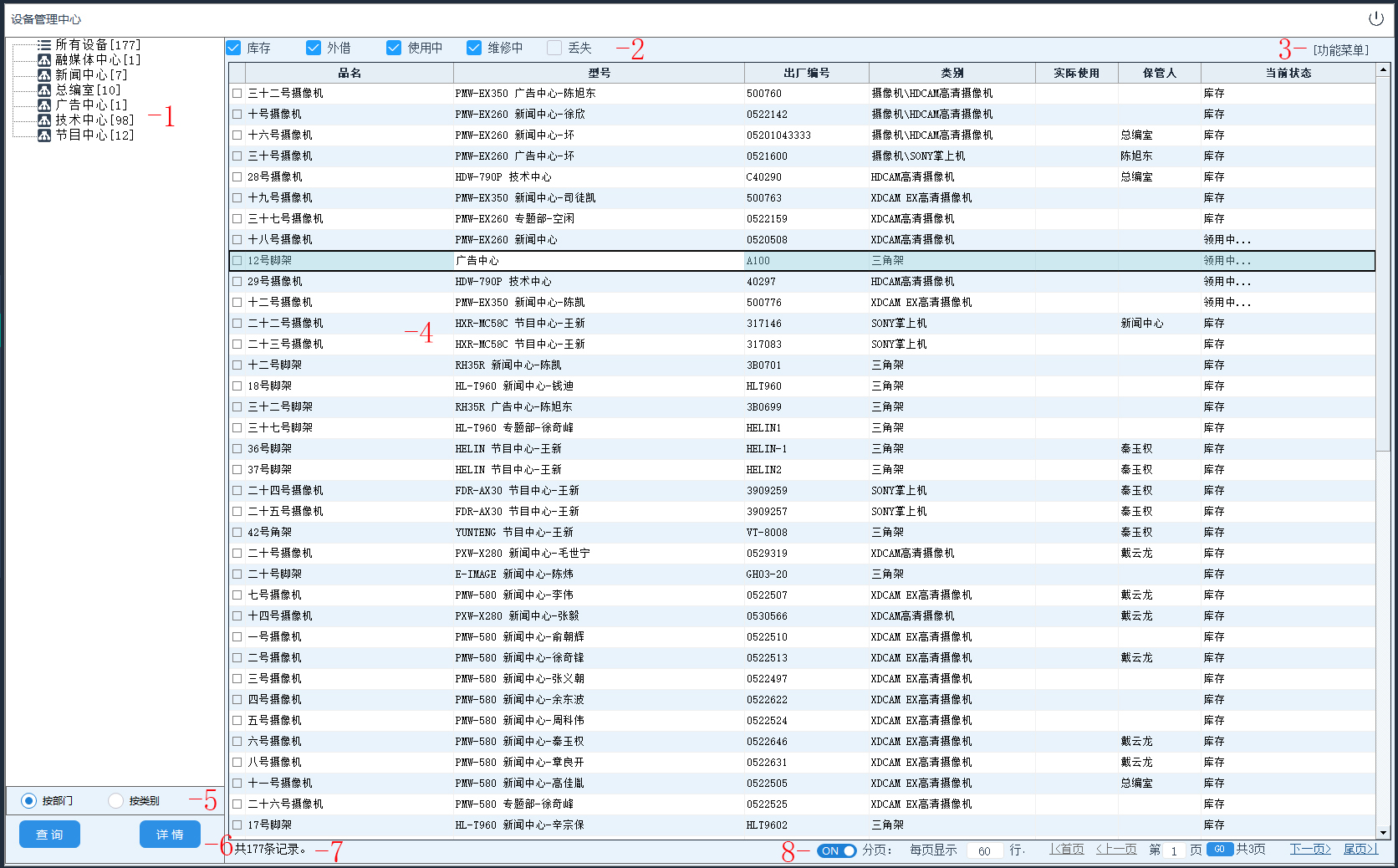This screenshot has width=1398, height=868.
Task: Go to next page via 下一页 link
Action: 1309,850
